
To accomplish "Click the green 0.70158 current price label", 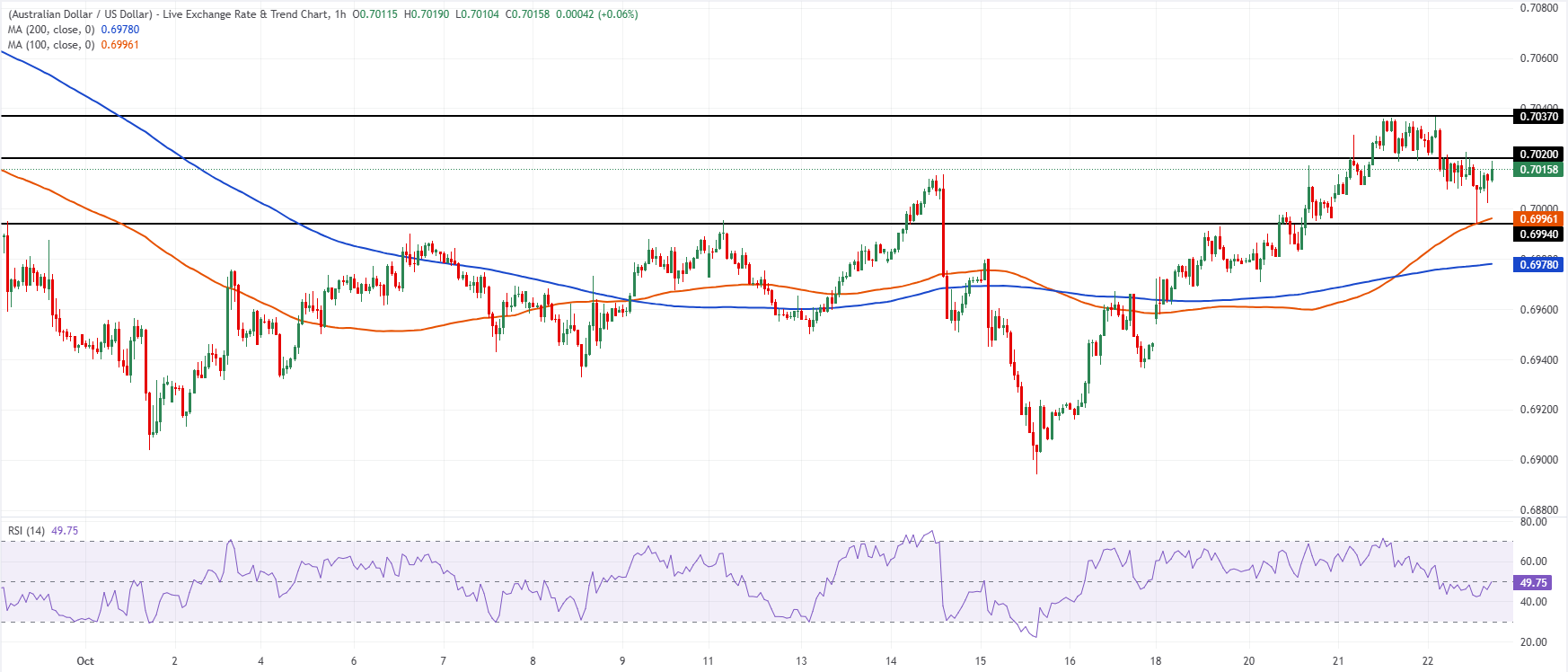I will 1538,170.
